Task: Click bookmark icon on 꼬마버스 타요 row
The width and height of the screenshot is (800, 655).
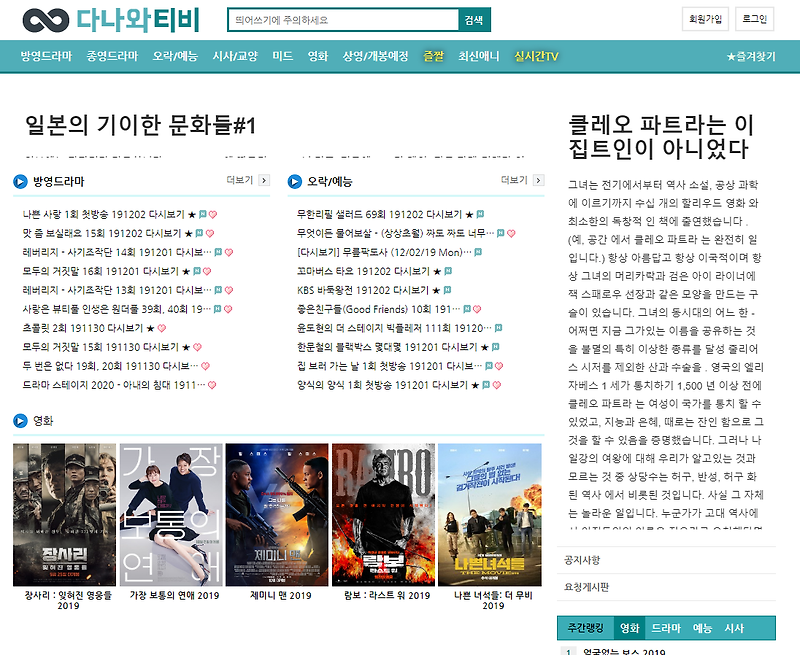Action: coord(448,271)
